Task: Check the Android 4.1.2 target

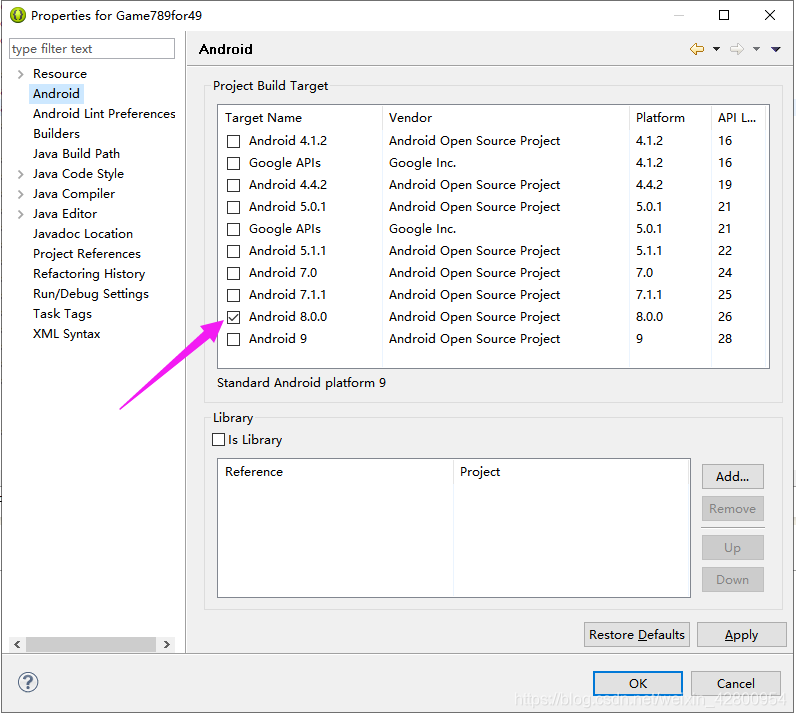Action: click(234, 141)
